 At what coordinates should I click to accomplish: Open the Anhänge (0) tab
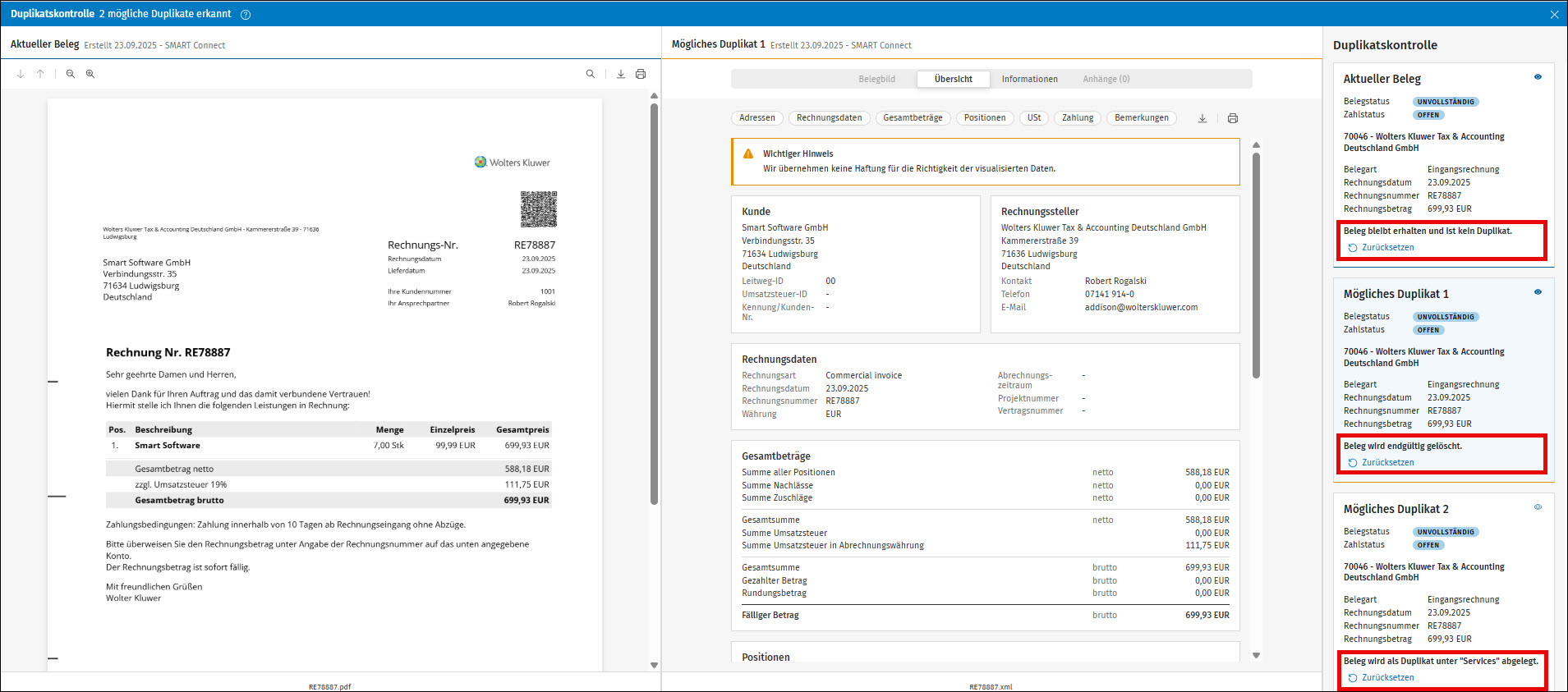1106,79
